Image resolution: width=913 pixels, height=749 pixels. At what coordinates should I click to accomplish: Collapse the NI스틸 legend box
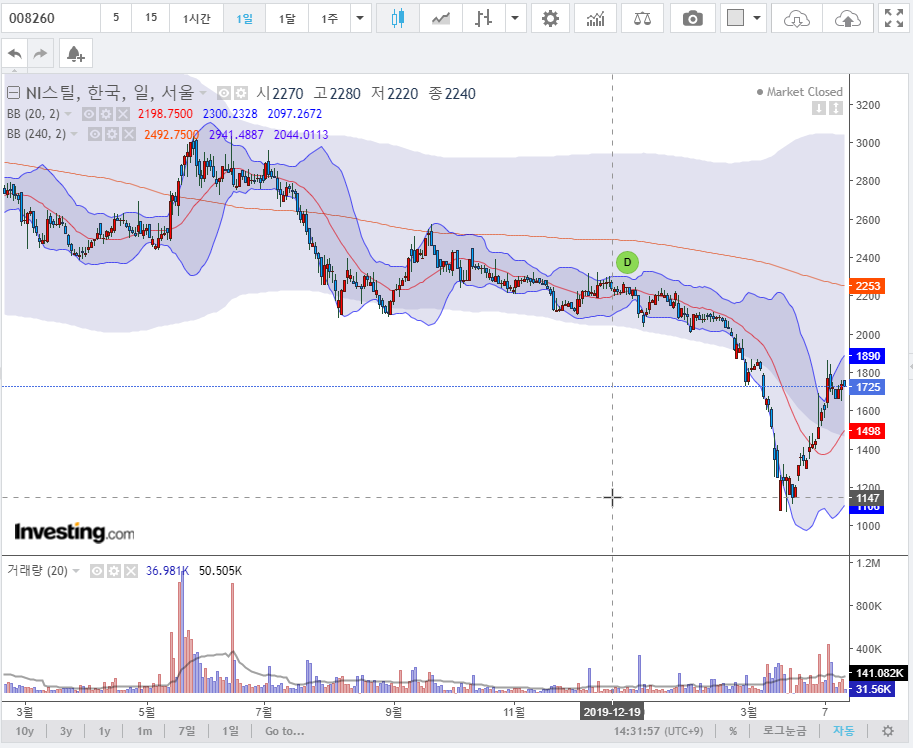click(13, 93)
